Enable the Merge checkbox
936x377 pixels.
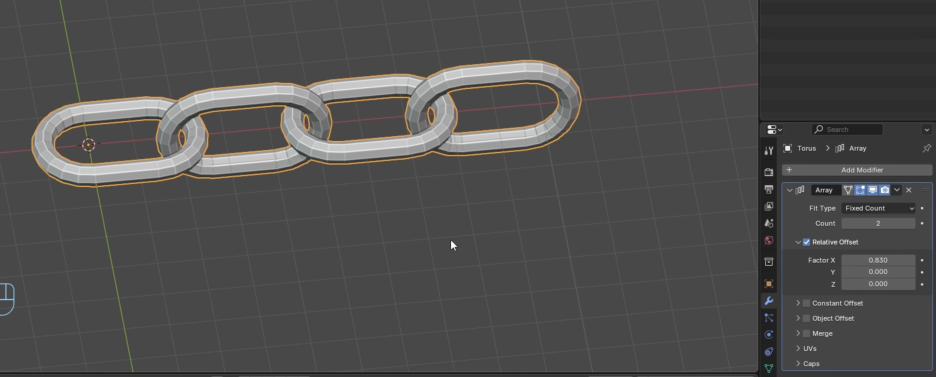[x=806, y=333]
